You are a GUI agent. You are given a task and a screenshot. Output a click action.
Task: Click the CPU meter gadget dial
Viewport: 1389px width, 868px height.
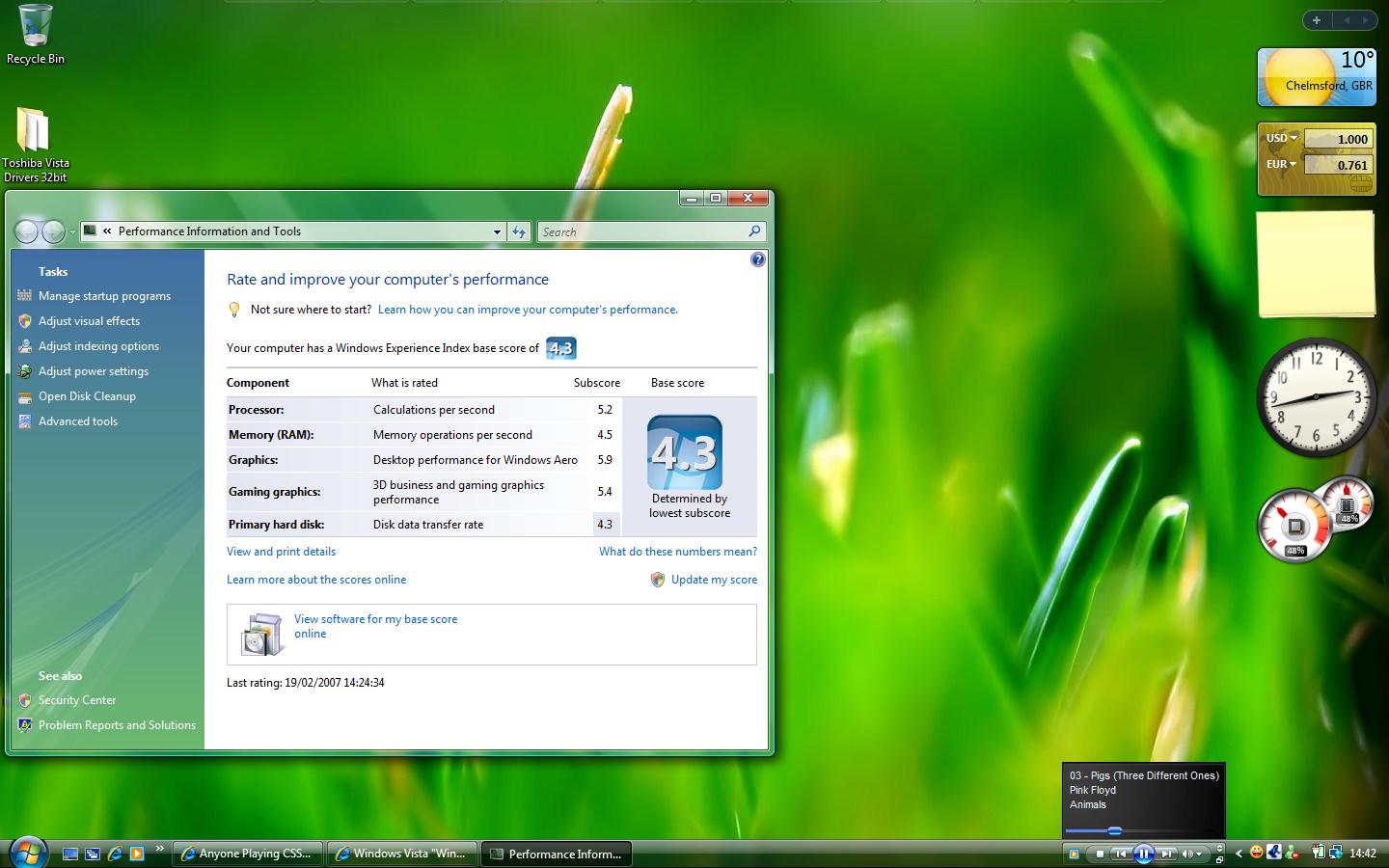pyautogui.click(x=1295, y=527)
